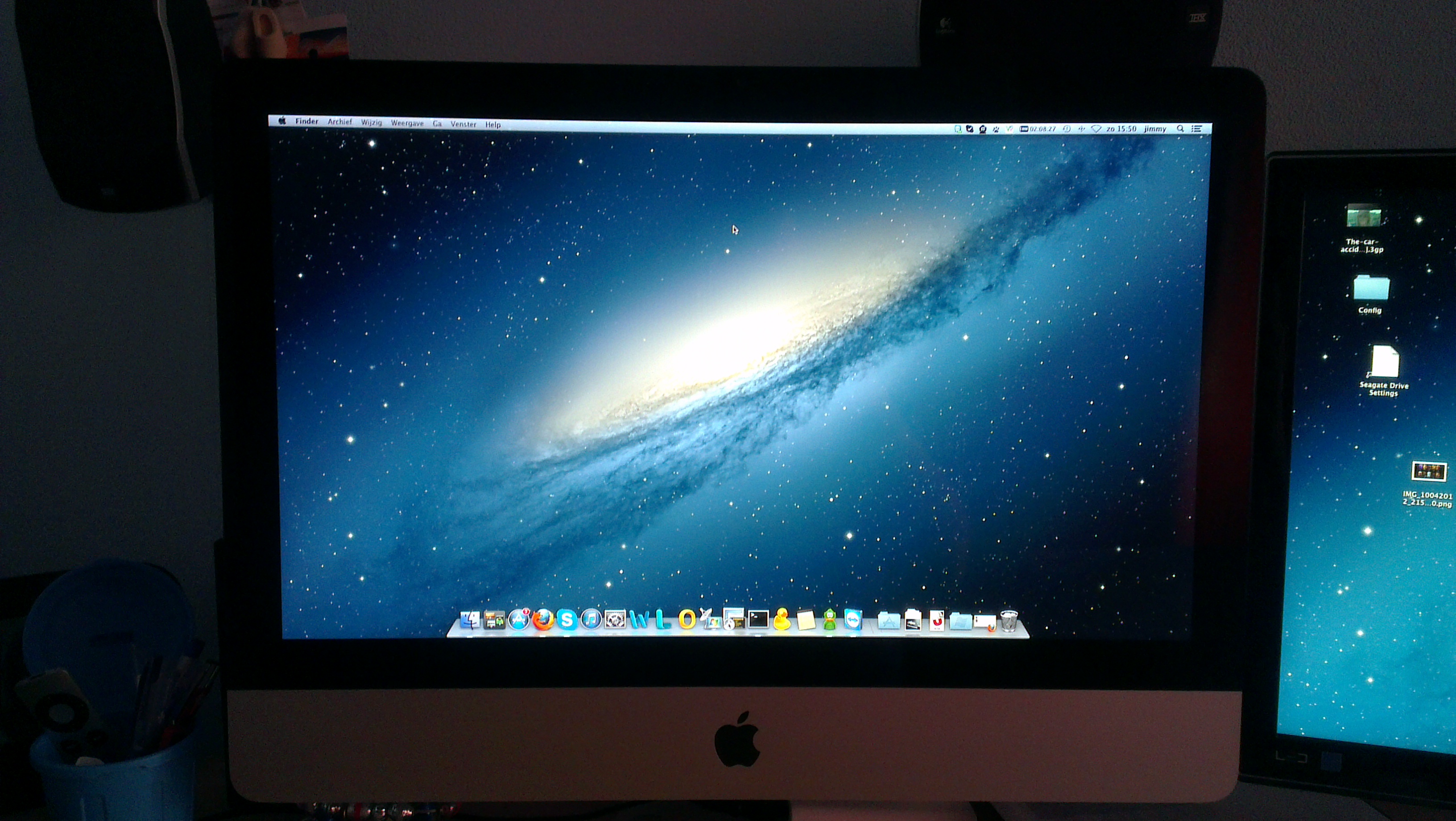Open the Wi-Fi status menu

1096,129
